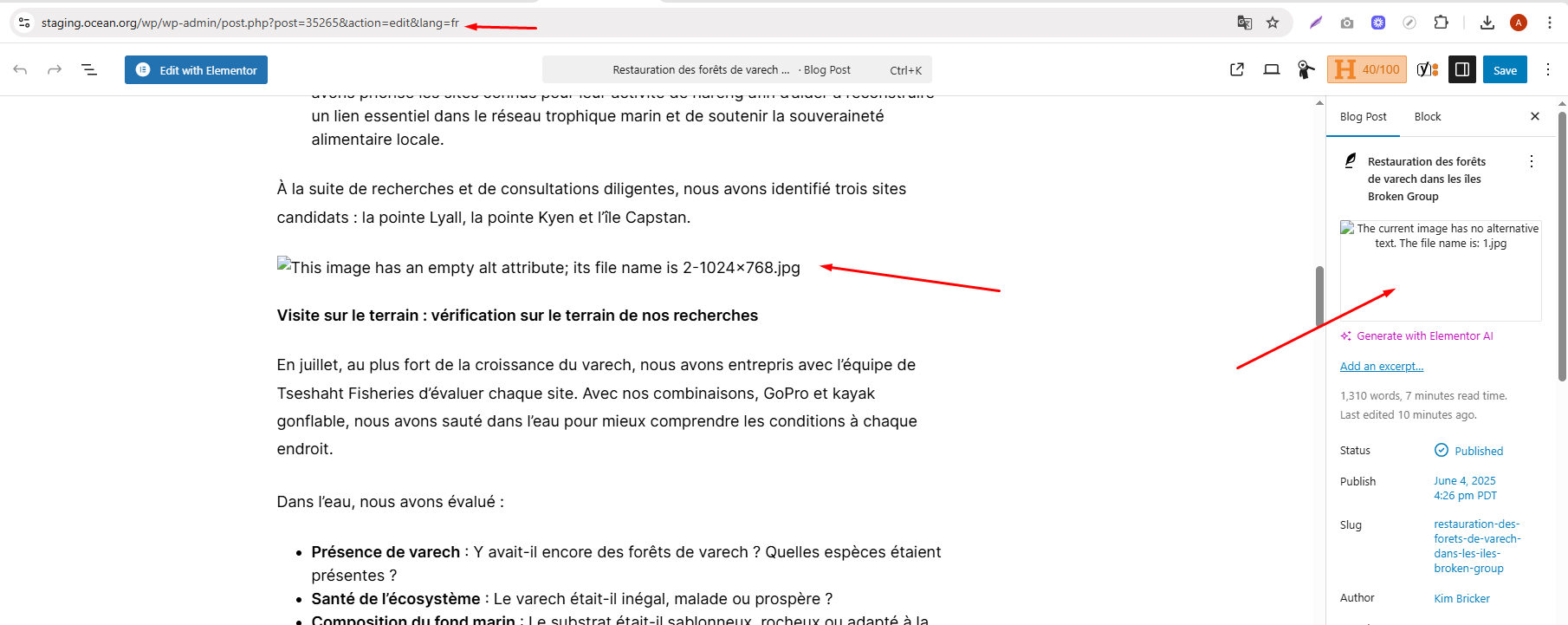Launch the camera screenshot extension

coord(1347,23)
